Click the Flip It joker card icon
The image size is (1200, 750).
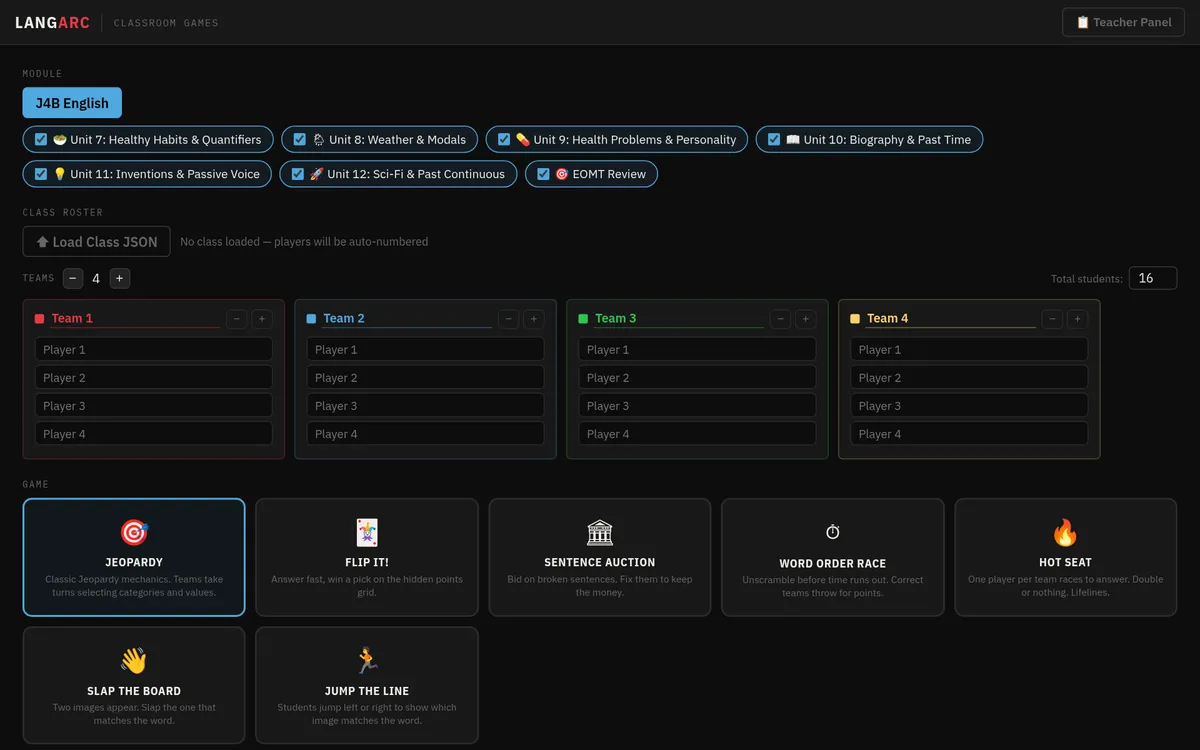pyautogui.click(x=367, y=532)
